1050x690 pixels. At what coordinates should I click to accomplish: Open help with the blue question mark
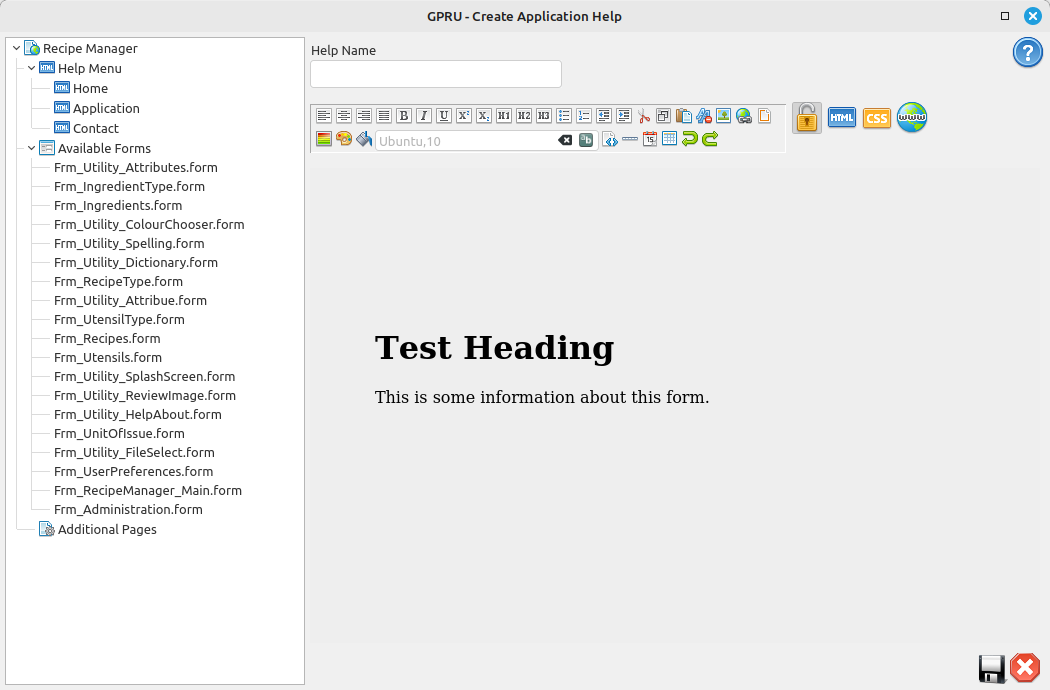(x=1027, y=53)
